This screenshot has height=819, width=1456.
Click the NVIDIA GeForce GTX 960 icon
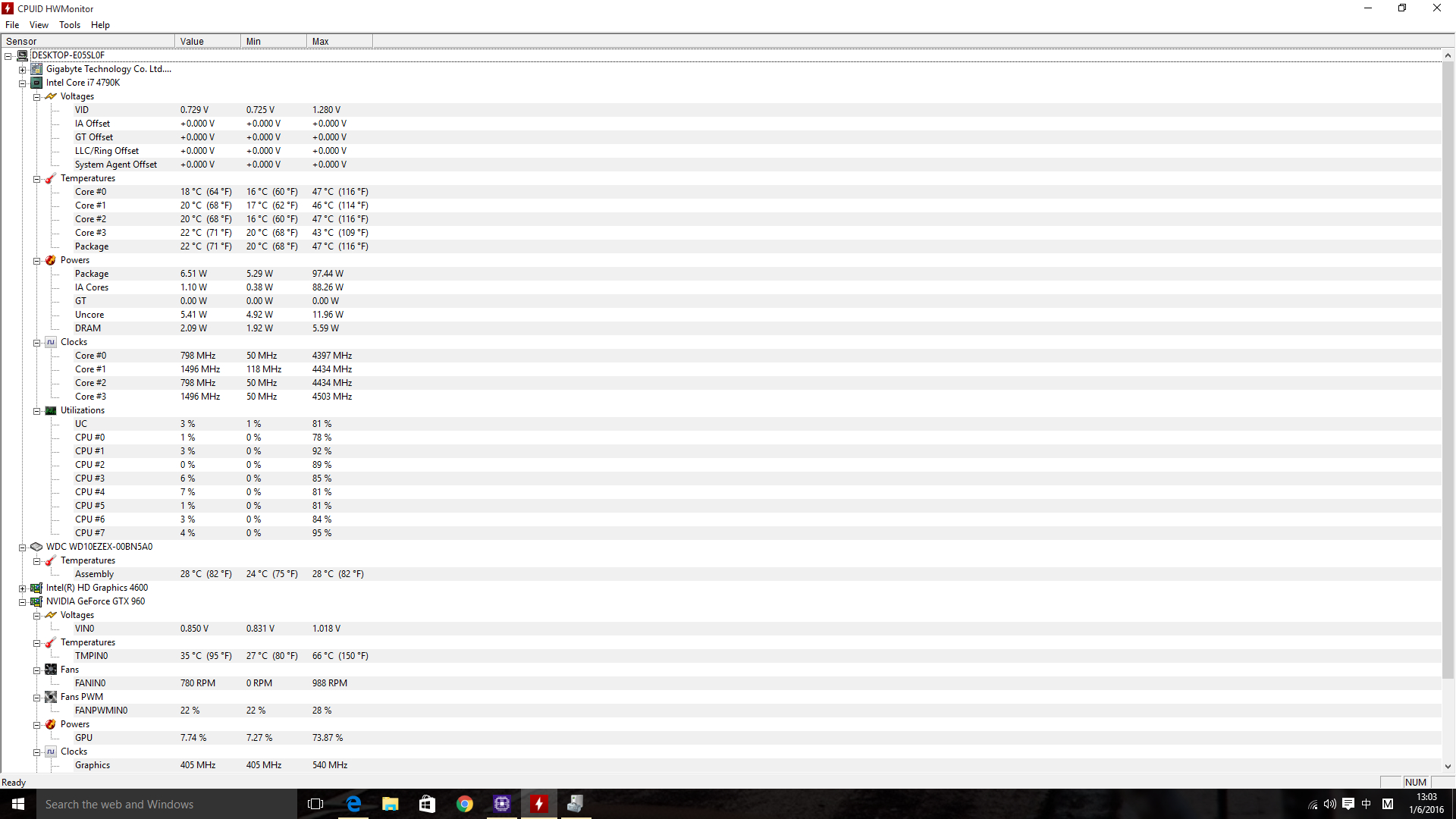tap(36, 601)
